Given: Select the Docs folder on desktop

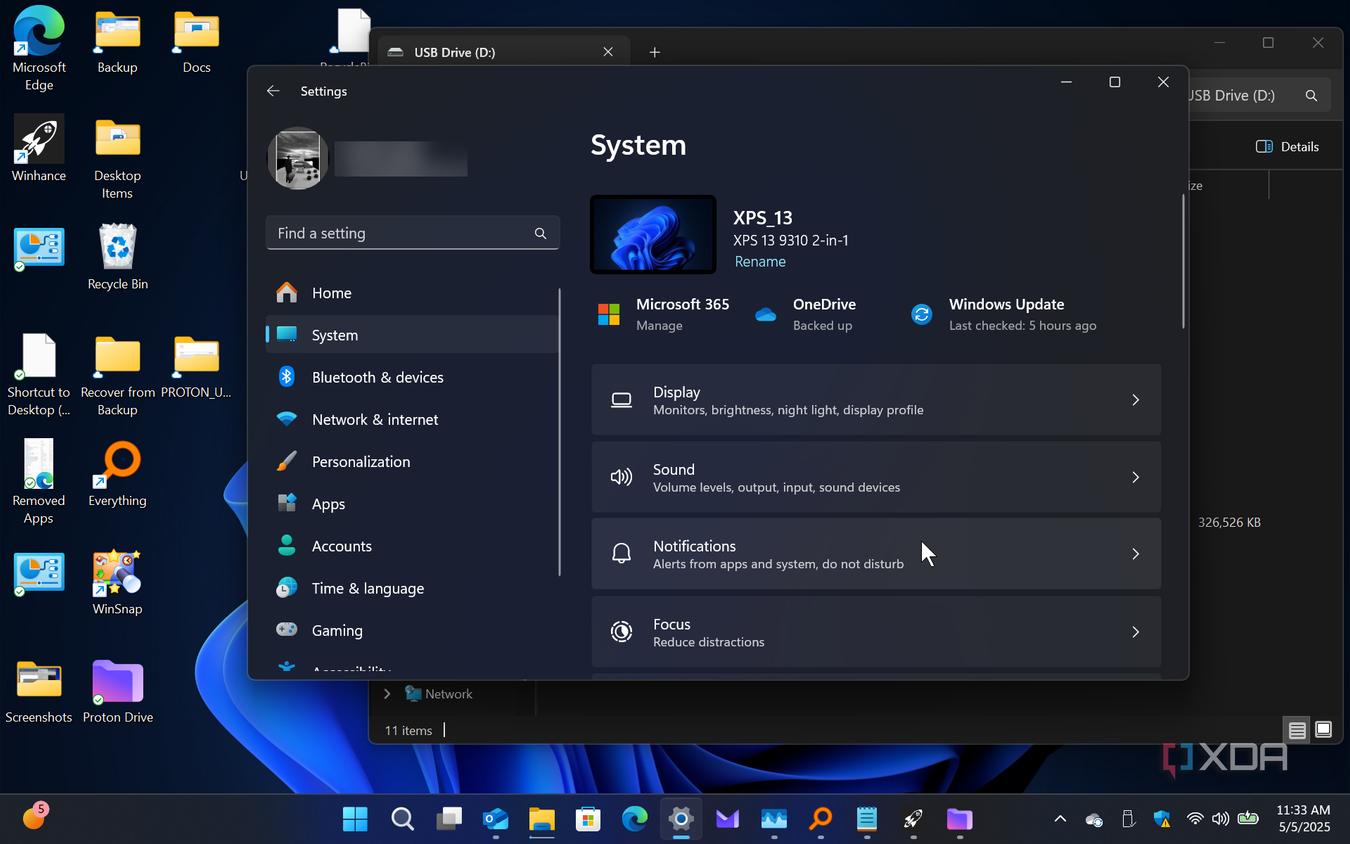Looking at the screenshot, I should click(197, 41).
